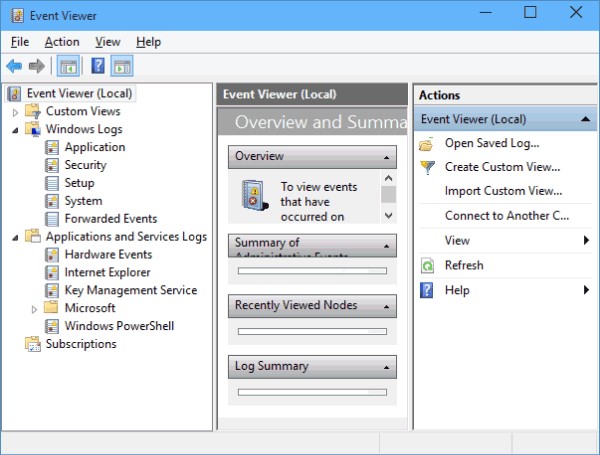Screen dimensions: 600x455
Task: Click the Forward arrow toolbar icon
Action: click(x=36, y=66)
